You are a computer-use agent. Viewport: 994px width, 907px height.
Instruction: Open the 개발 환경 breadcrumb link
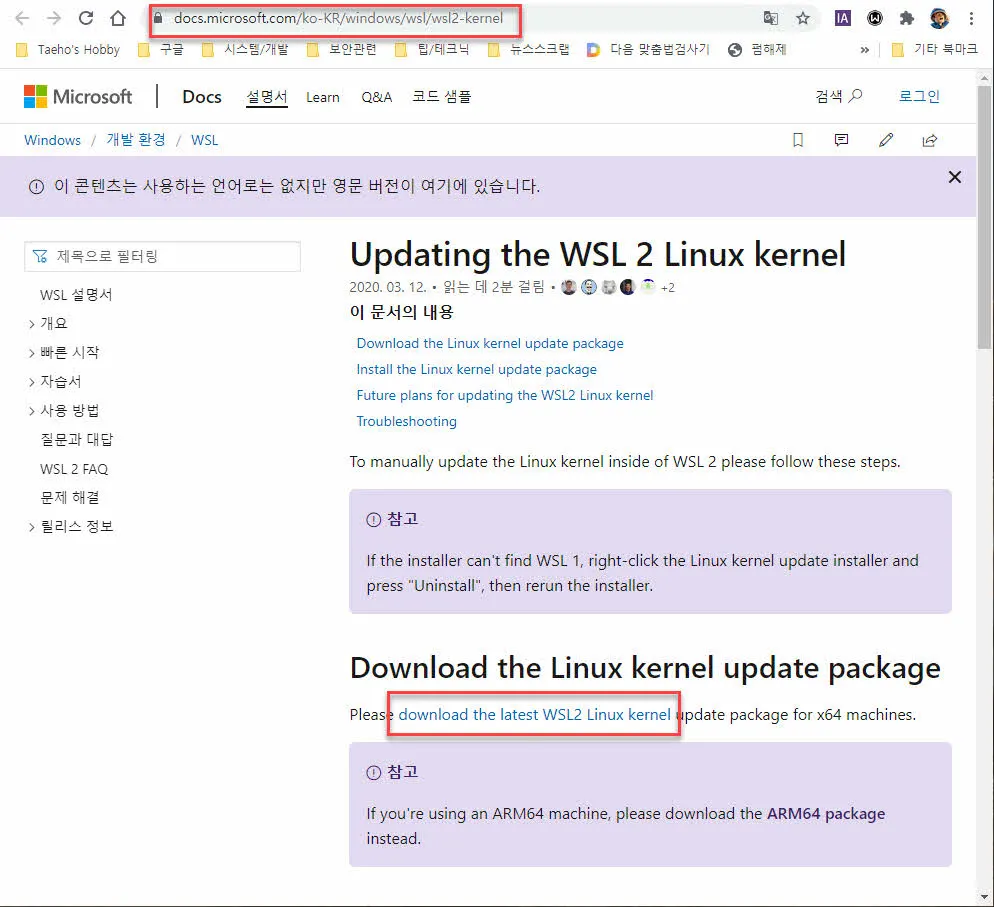tap(136, 139)
